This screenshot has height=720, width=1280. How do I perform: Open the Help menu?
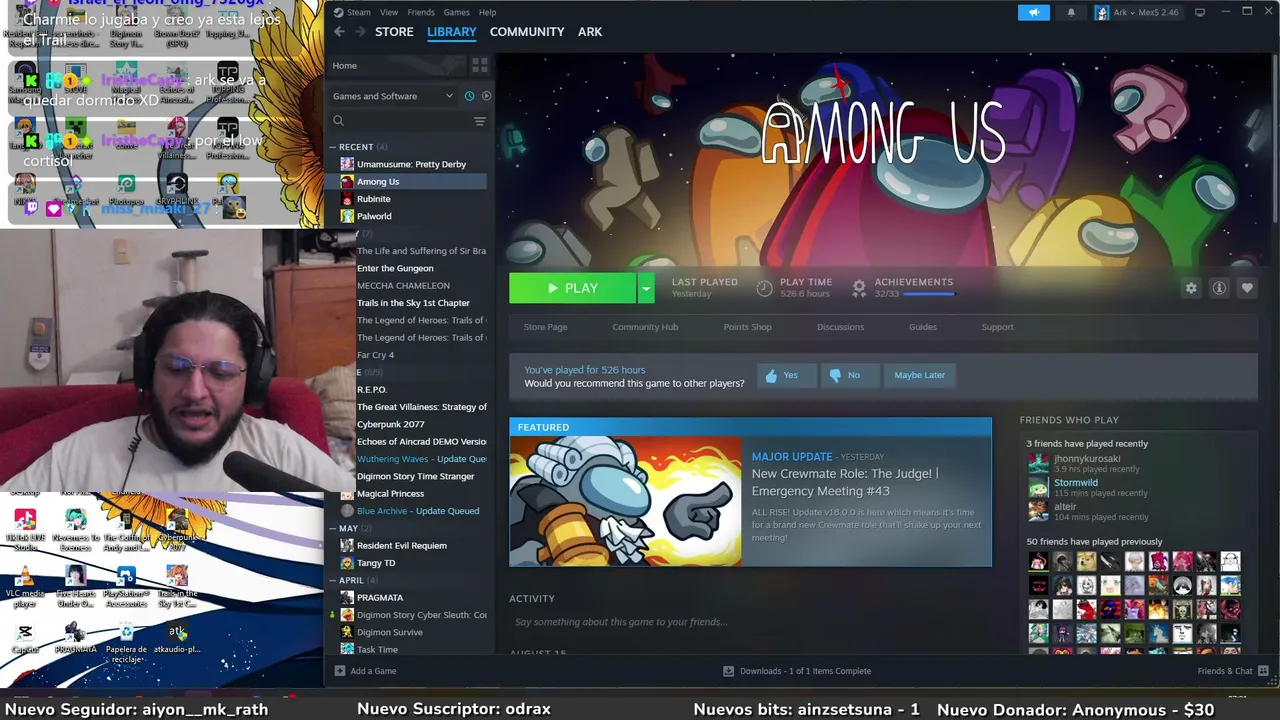tap(487, 12)
